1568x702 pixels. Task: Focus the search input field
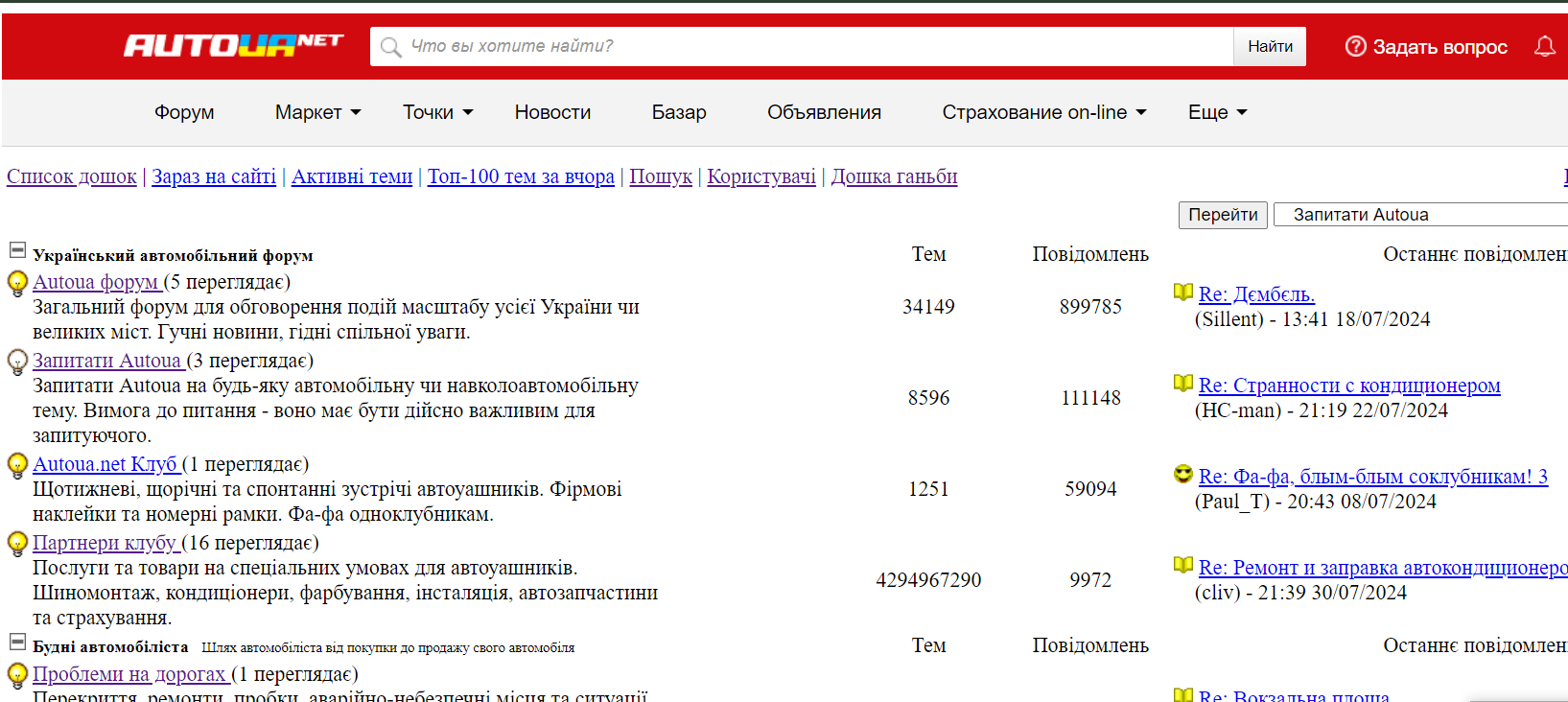point(815,46)
